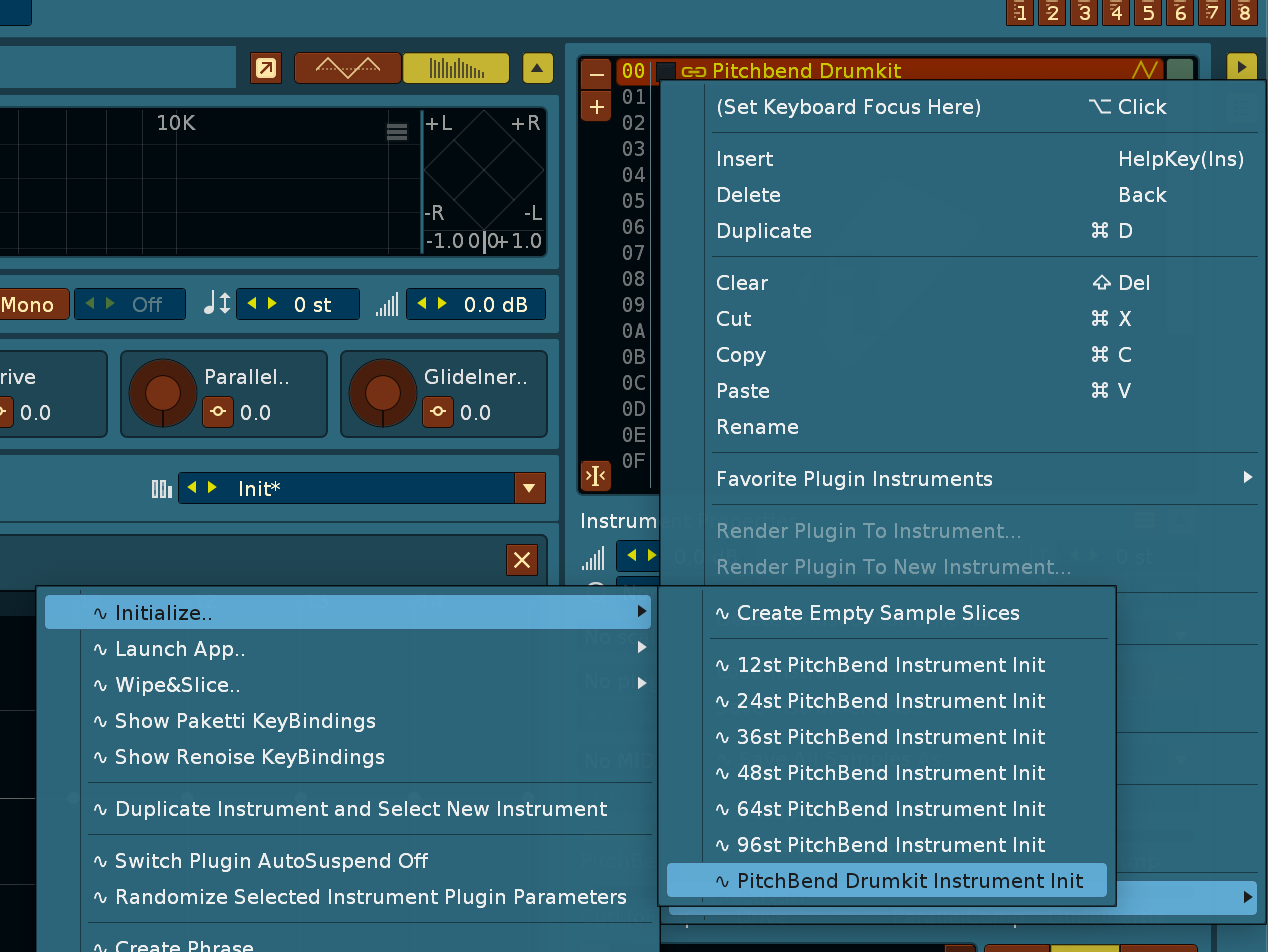
Task: Select Duplicate from the context menu
Action: point(764,231)
